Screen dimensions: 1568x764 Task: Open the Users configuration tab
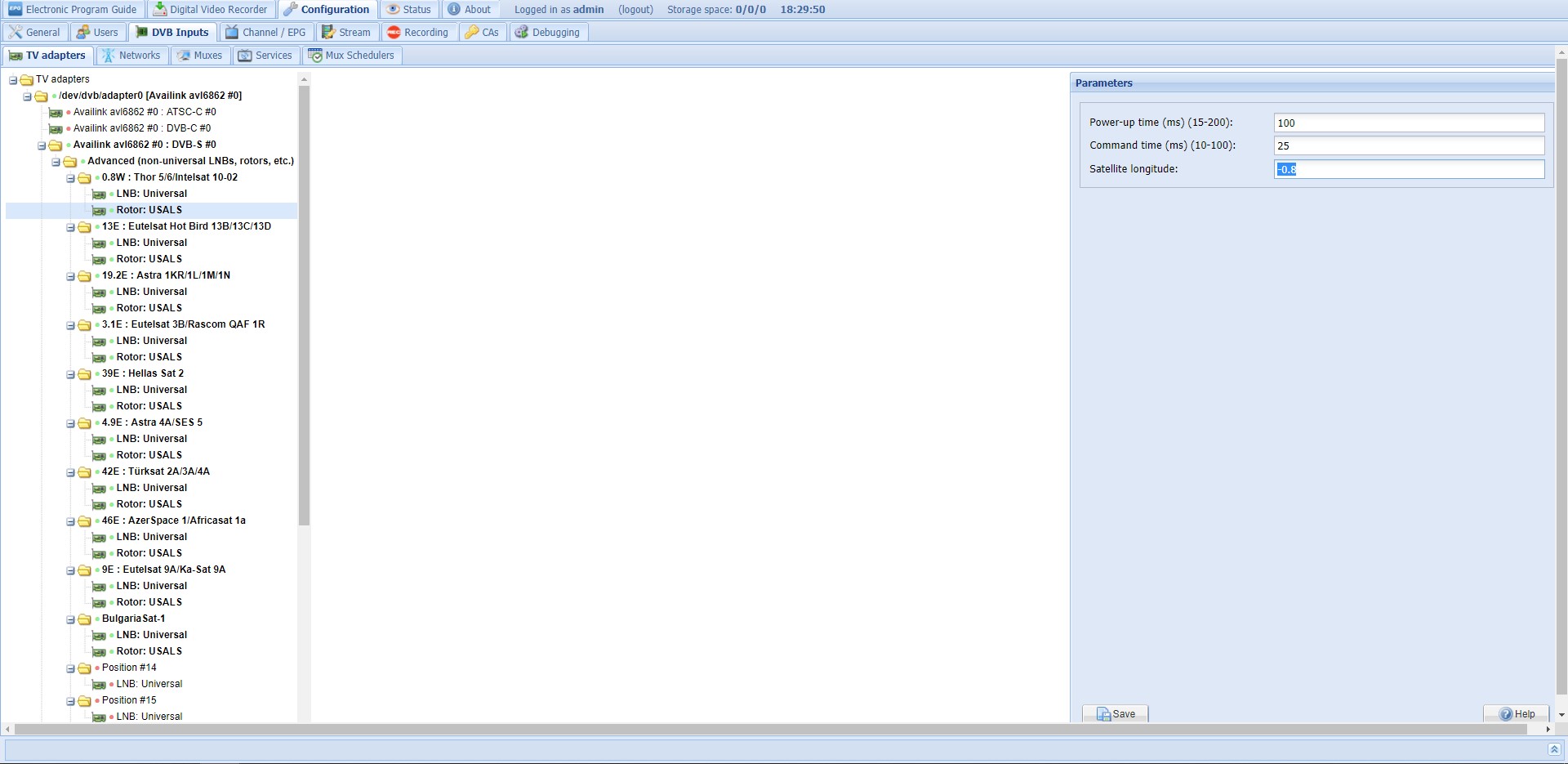click(x=97, y=33)
